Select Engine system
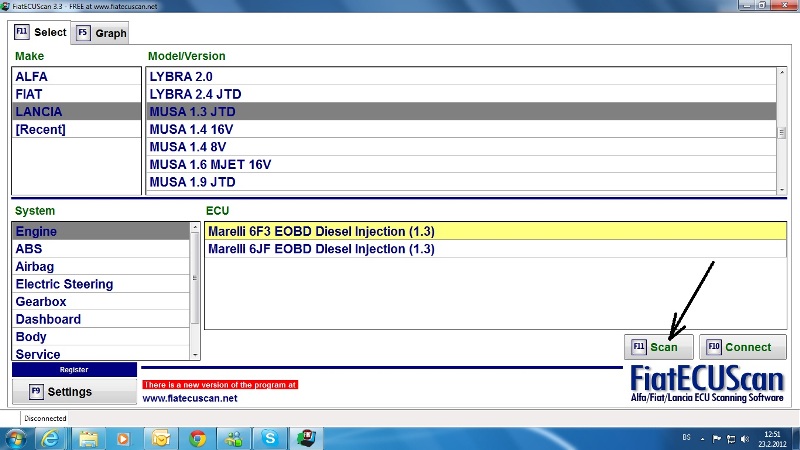 point(101,231)
